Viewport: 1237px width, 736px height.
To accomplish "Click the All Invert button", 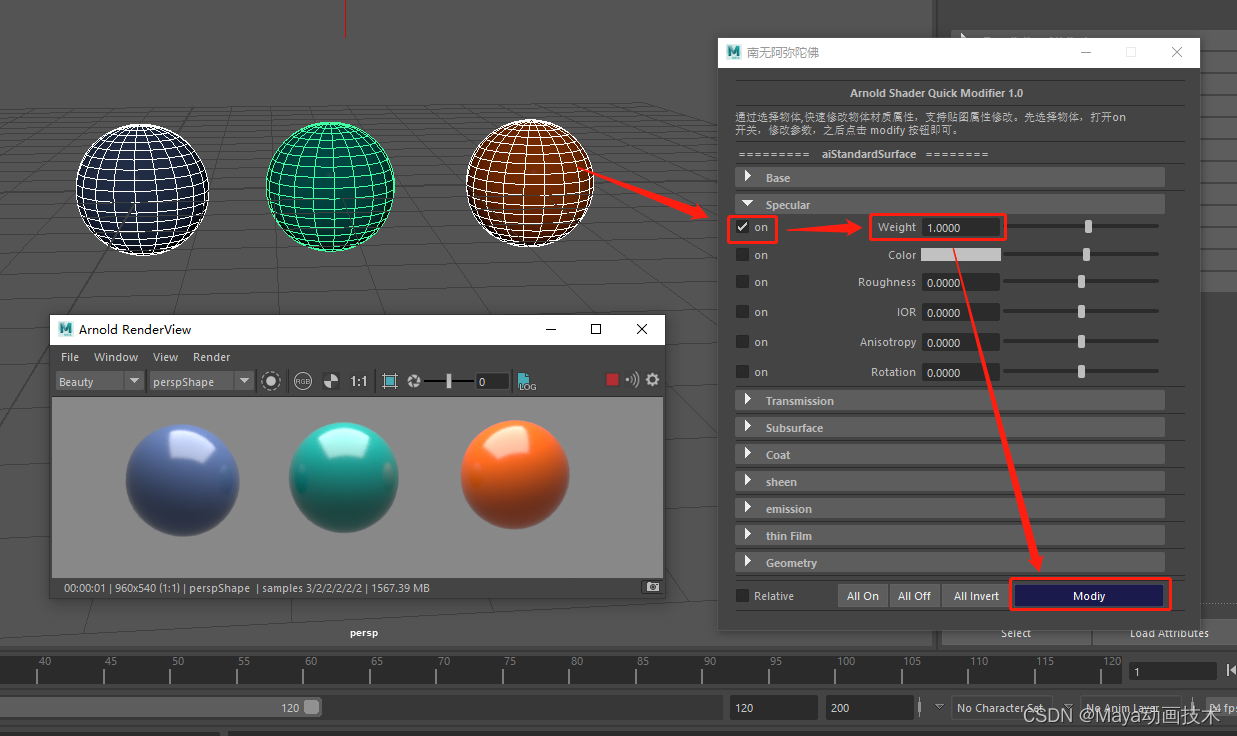I will point(976,596).
